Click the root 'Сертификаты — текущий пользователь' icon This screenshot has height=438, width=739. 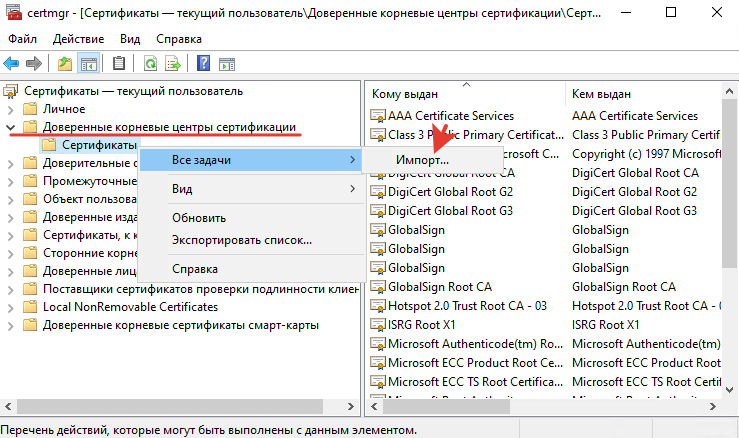pyautogui.click(x=11, y=91)
